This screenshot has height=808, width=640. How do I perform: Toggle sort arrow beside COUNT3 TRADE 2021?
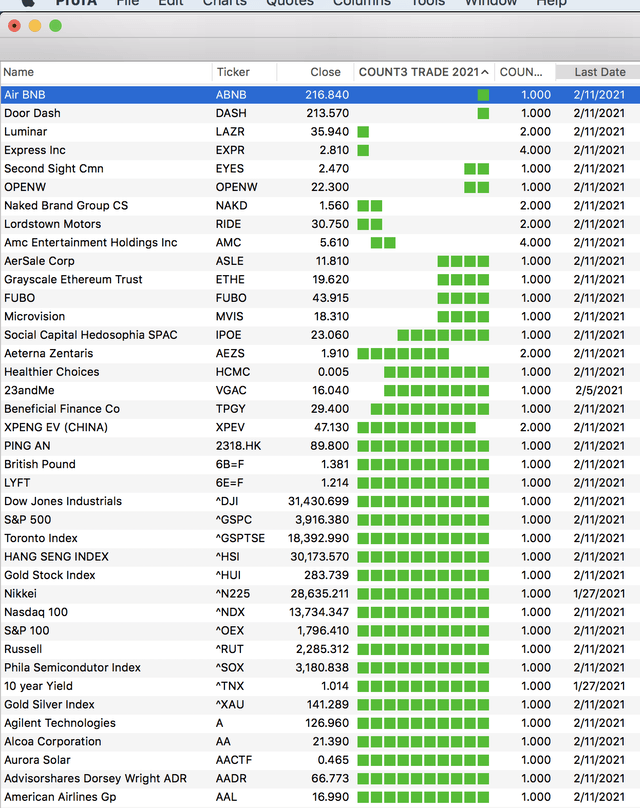click(x=485, y=72)
